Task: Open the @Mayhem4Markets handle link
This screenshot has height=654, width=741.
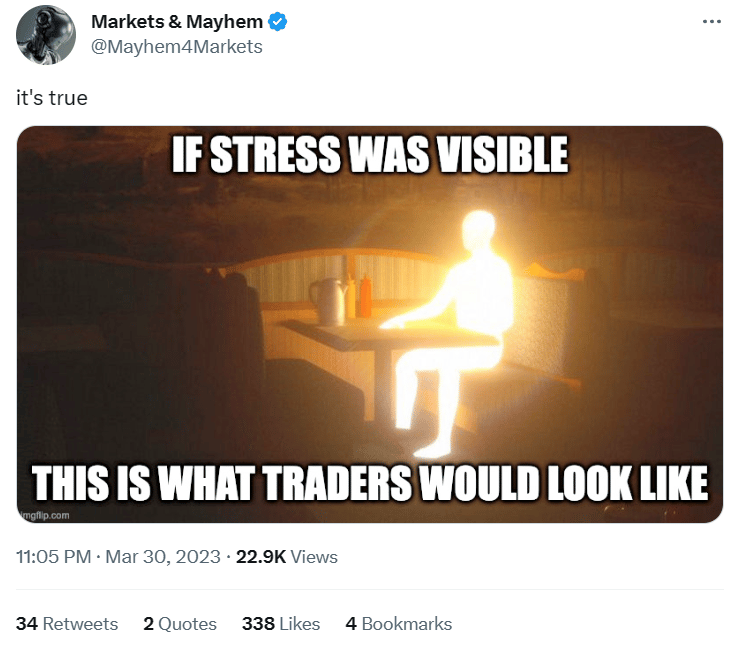Action: (176, 47)
